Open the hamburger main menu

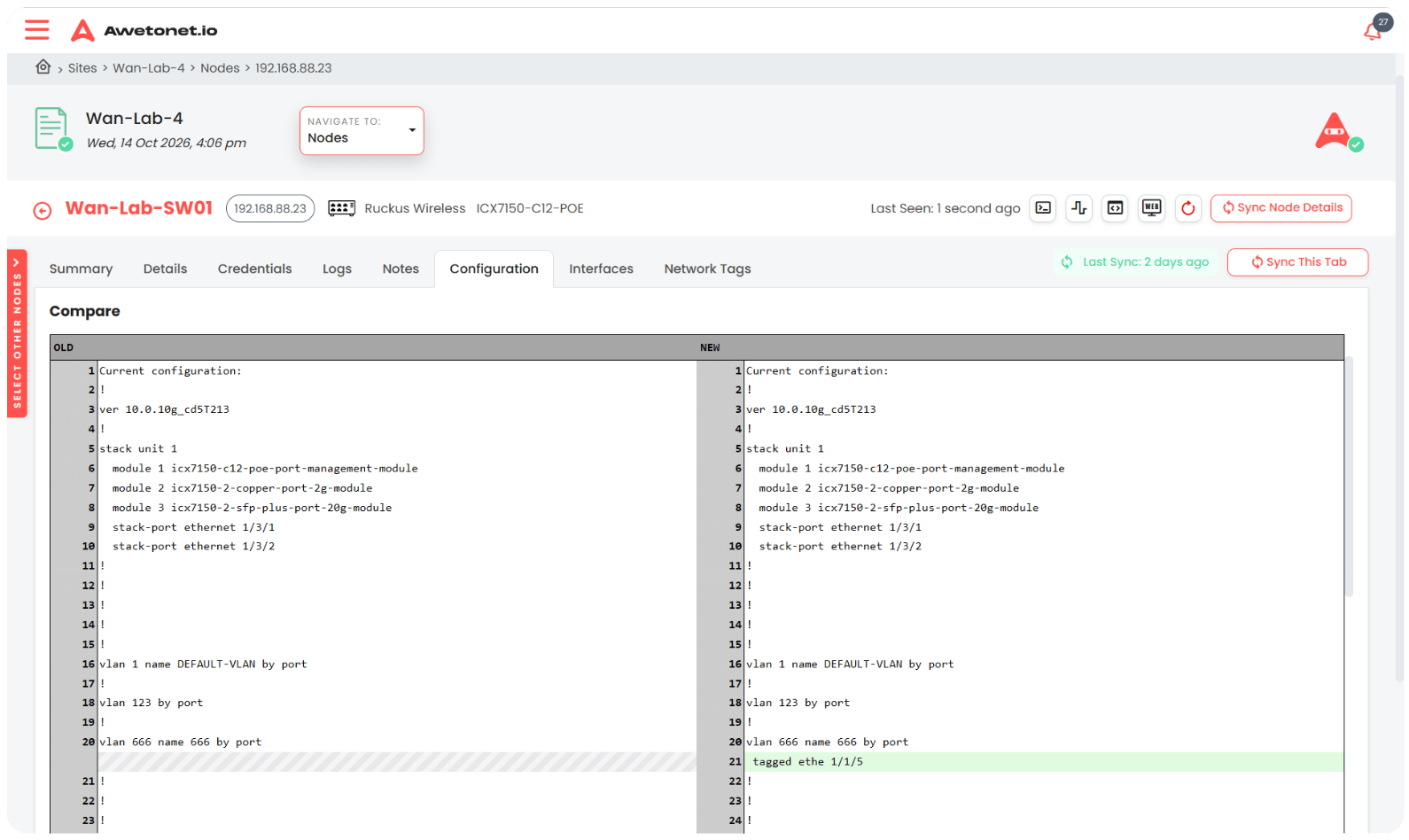[x=37, y=30]
